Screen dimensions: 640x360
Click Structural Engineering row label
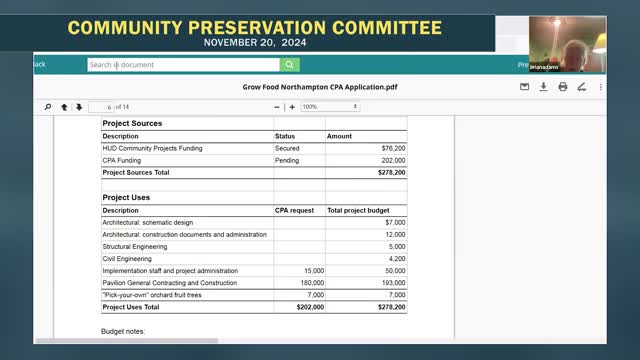pos(135,247)
